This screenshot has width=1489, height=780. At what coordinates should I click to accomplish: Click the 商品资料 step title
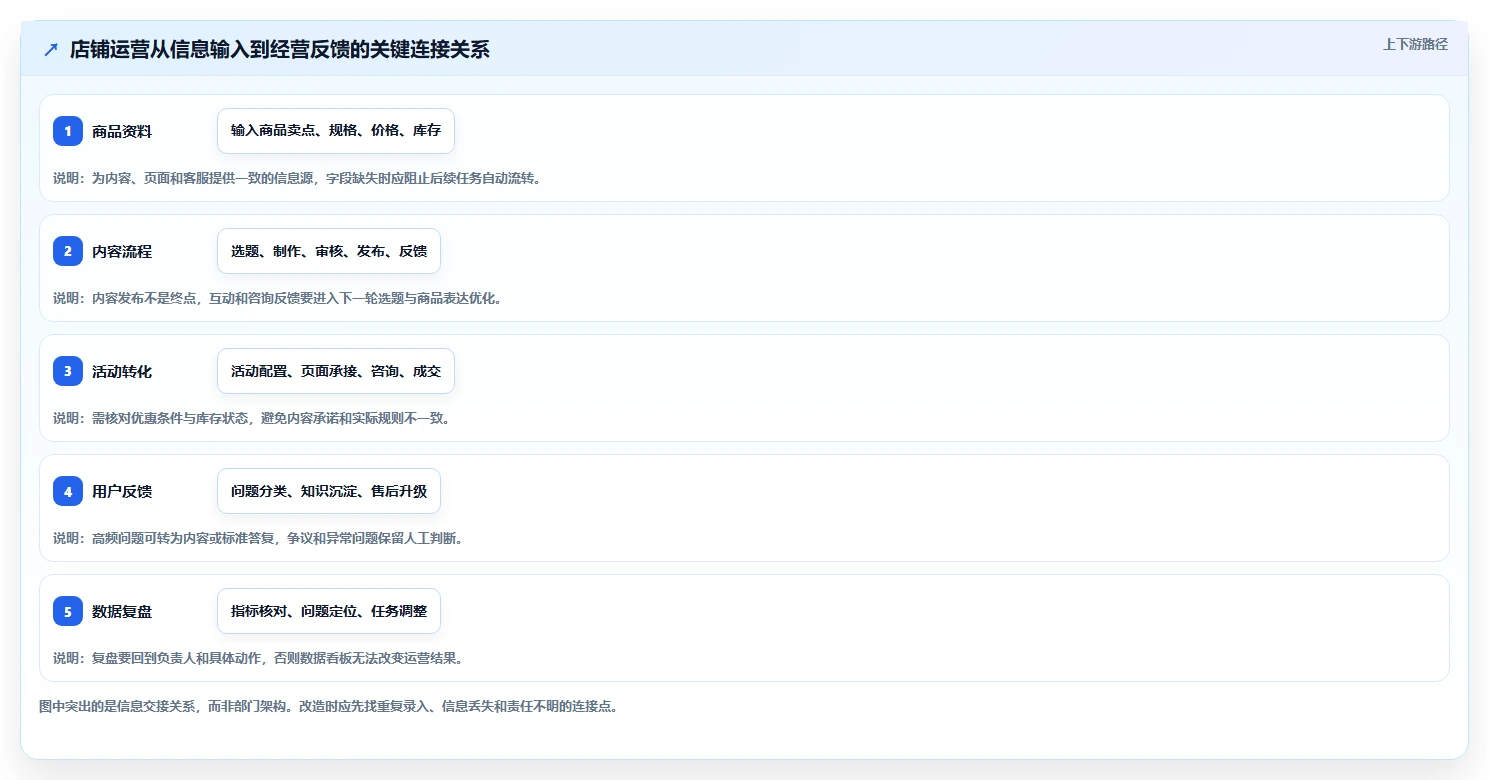pyautogui.click(x=122, y=131)
